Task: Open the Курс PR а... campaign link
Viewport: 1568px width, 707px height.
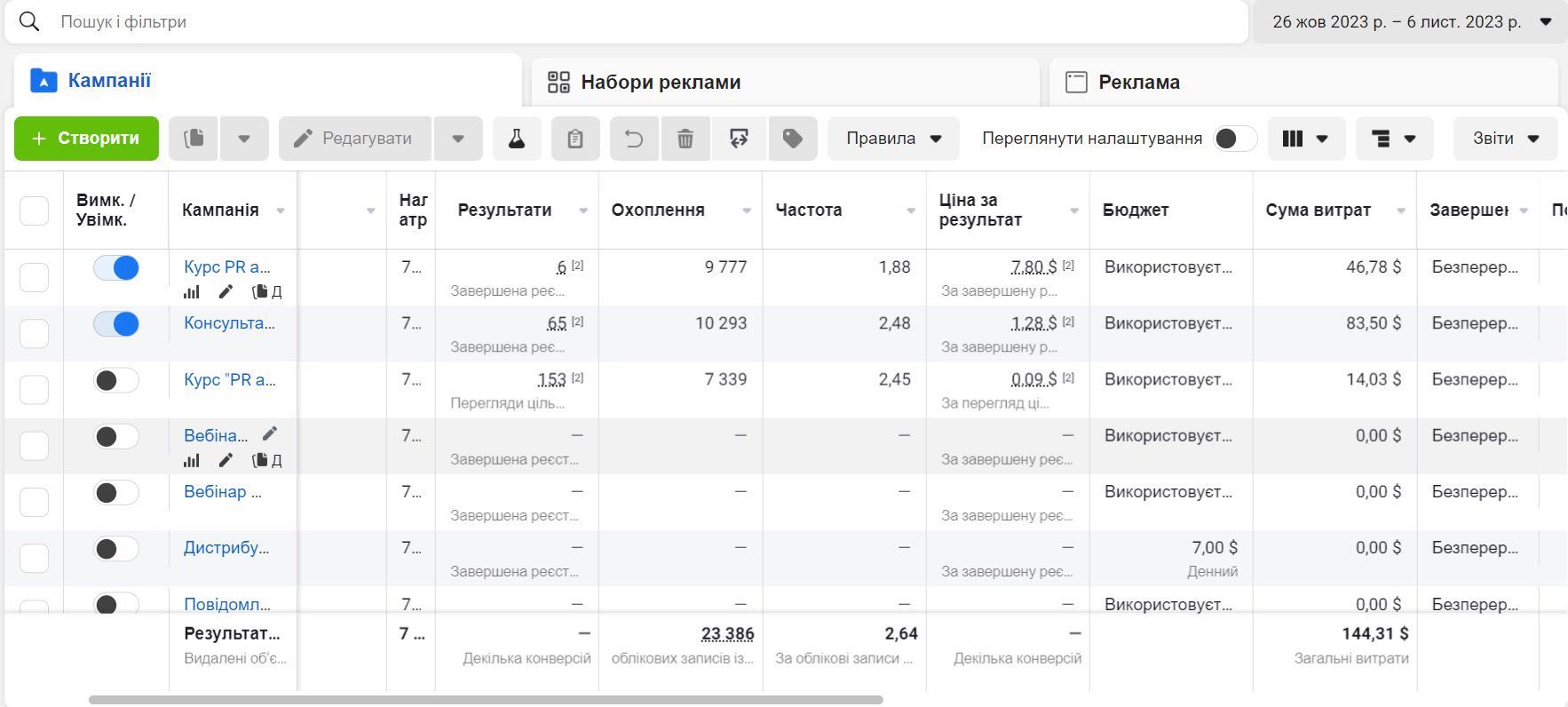Action: (x=227, y=266)
